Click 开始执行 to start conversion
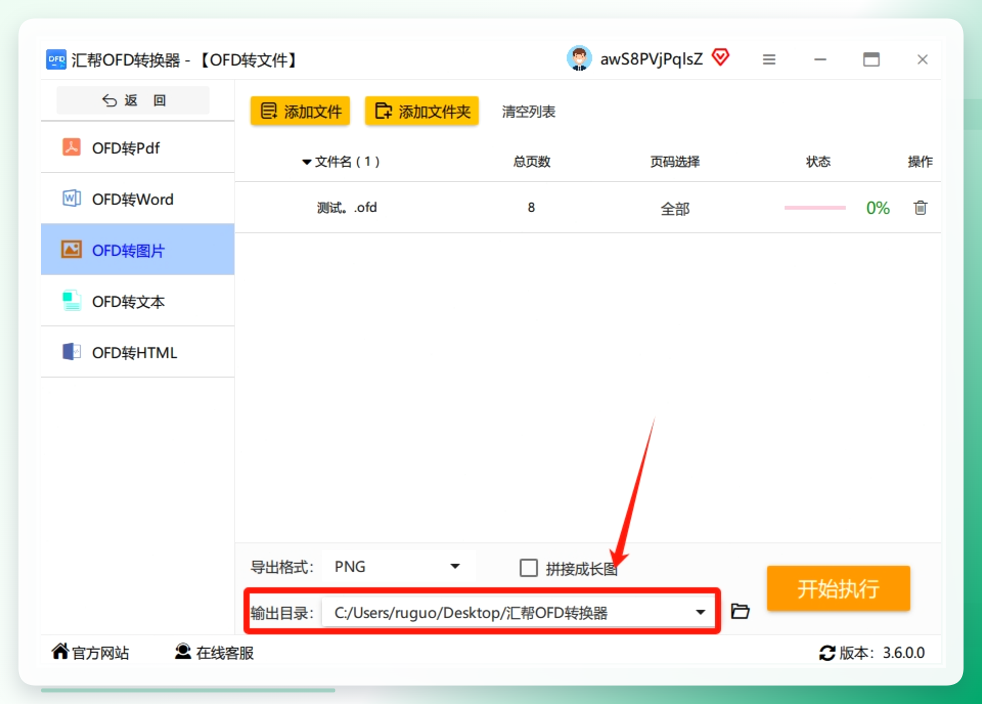The height and width of the screenshot is (704, 982). 839,588
